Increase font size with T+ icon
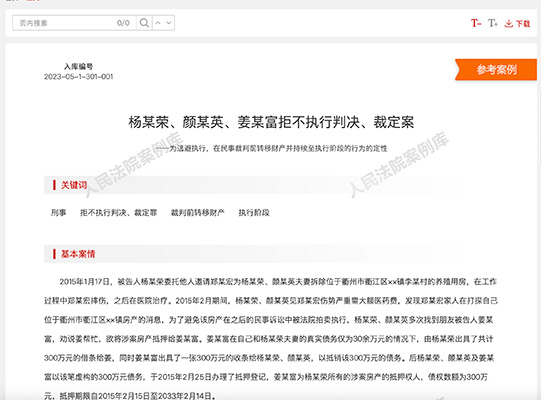This screenshot has width=541, height=400. pyautogui.click(x=492, y=23)
